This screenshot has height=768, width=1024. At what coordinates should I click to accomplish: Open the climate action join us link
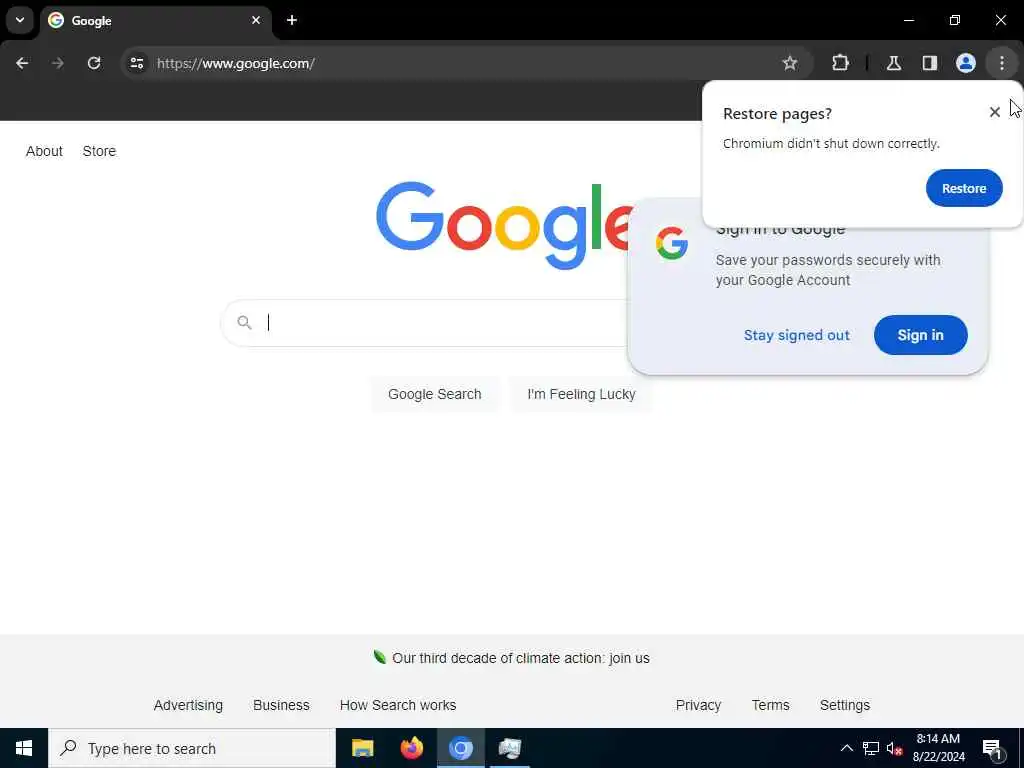pyautogui.click(x=520, y=658)
